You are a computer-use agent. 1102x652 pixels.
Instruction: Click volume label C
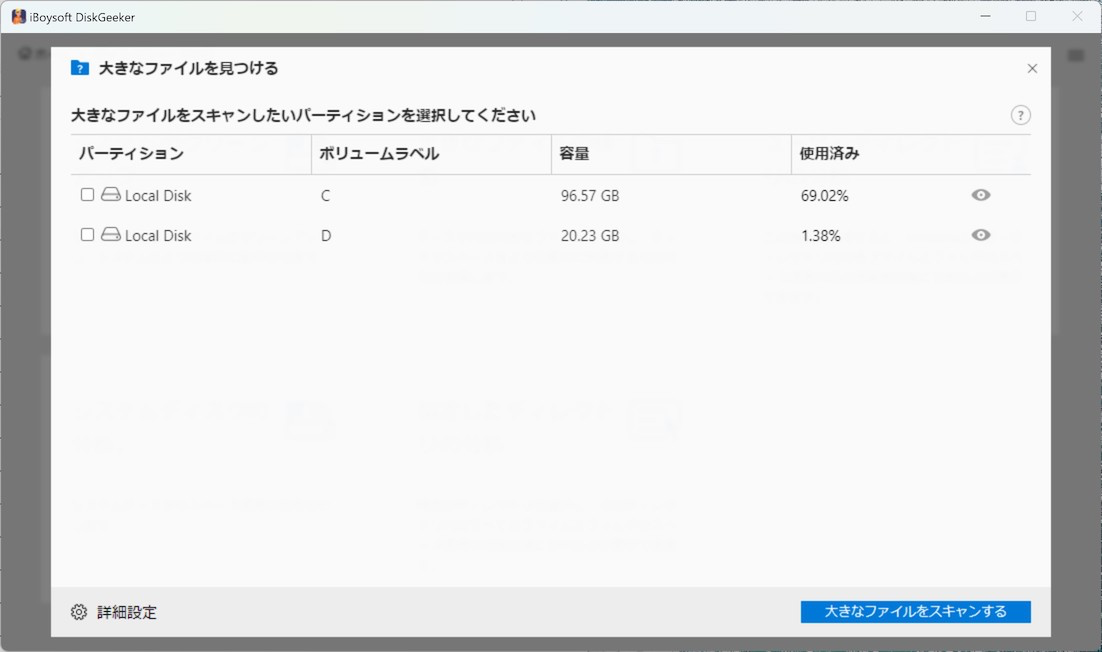pos(325,196)
